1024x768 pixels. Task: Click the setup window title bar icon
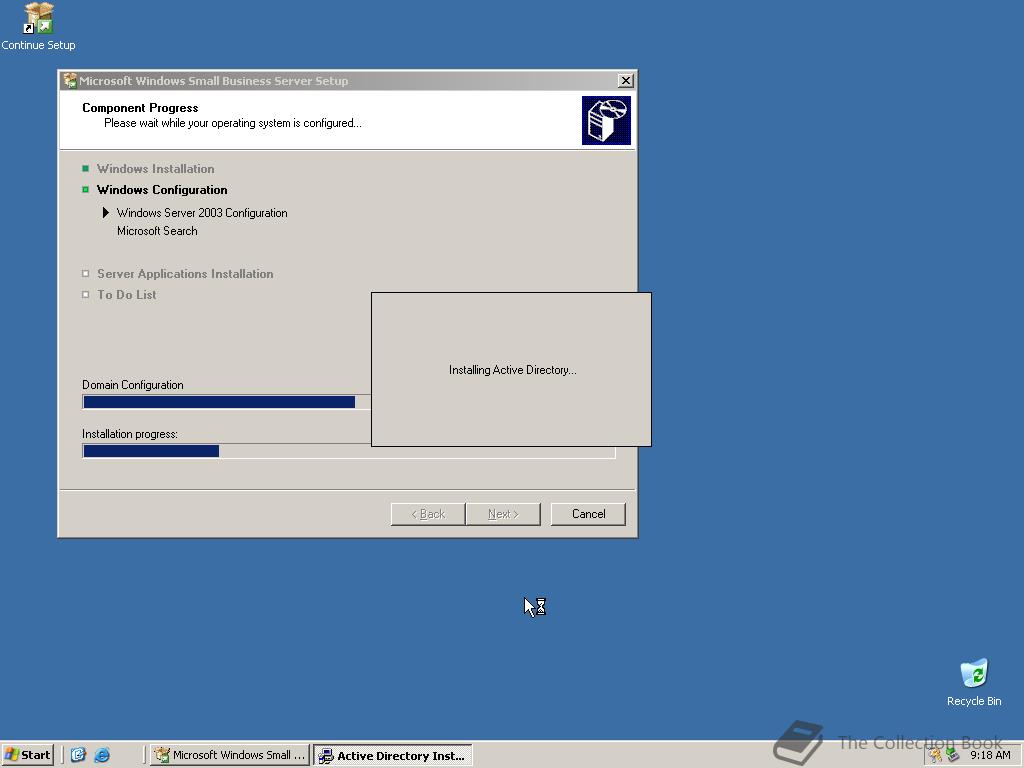pos(70,80)
